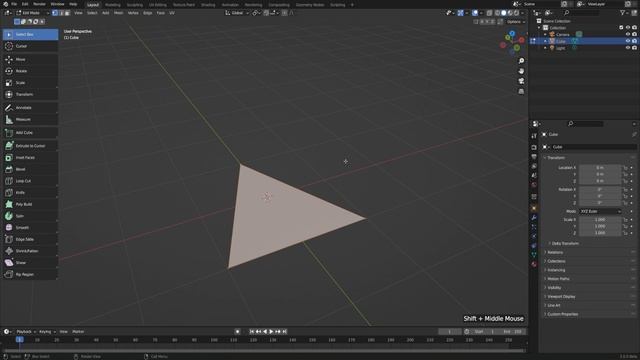
Task: Pick the Loop Cut tool
Action: coord(30,181)
